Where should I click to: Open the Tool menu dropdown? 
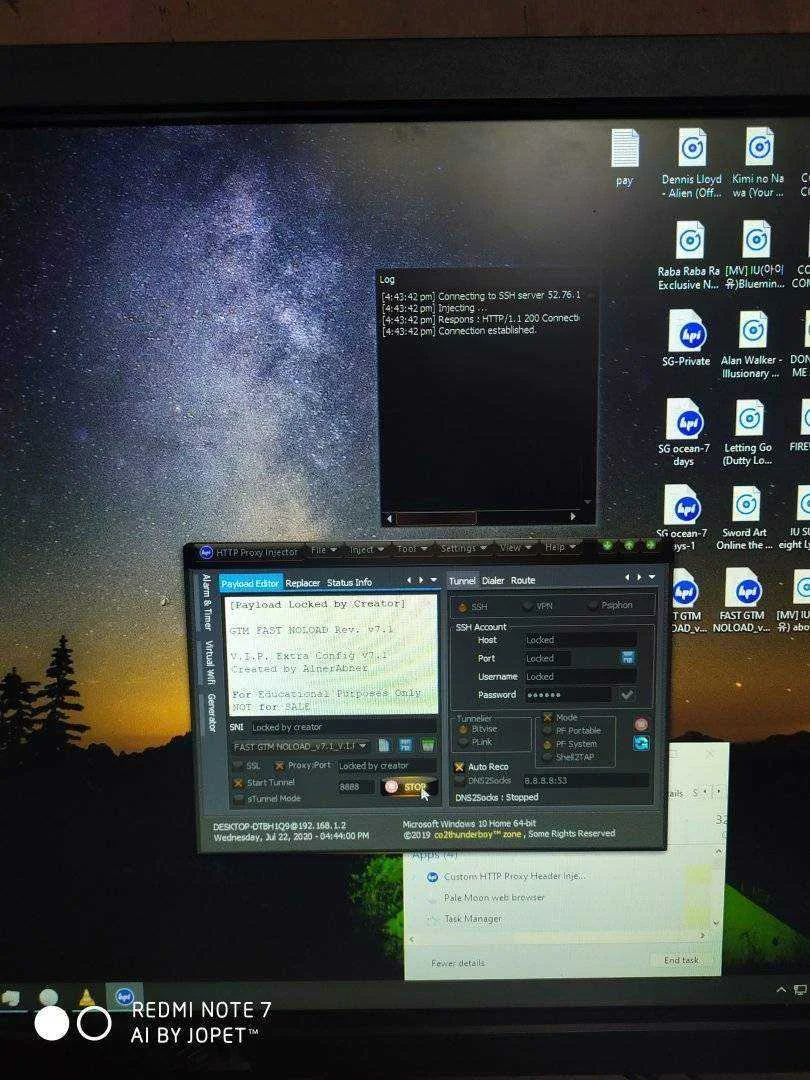click(x=412, y=548)
